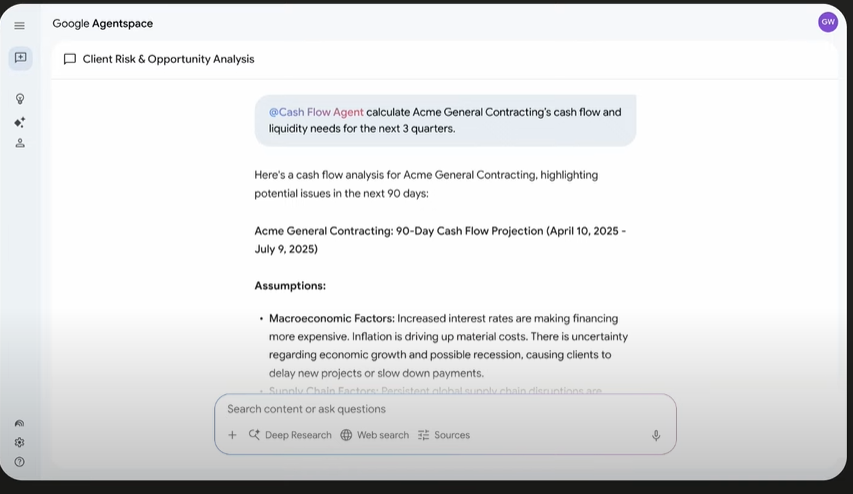Image resolution: width=853 pixels, height=494 pixels.
Task: Click the plus attach icon
Action: point(232,435)
